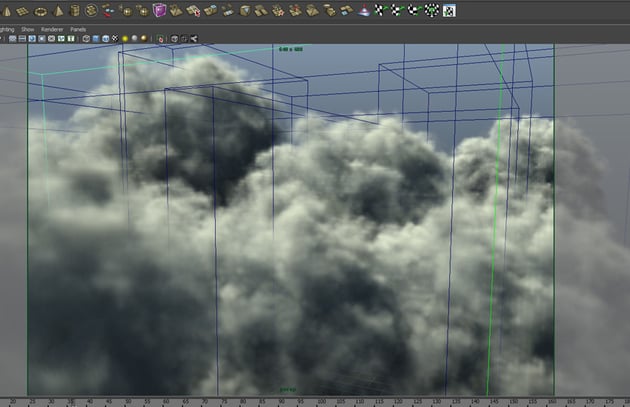Open the Renderer panel dropdown

tap(53, 29)
